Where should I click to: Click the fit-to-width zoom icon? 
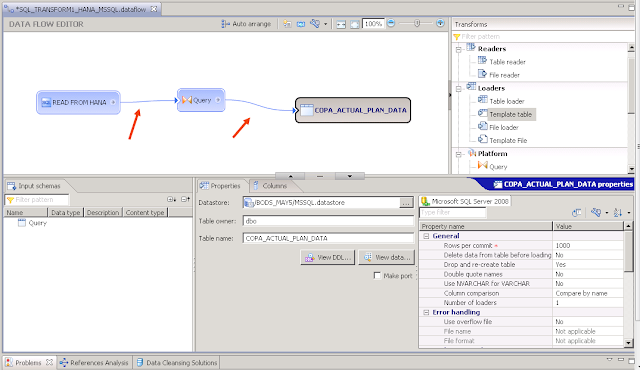pos(341,24)
